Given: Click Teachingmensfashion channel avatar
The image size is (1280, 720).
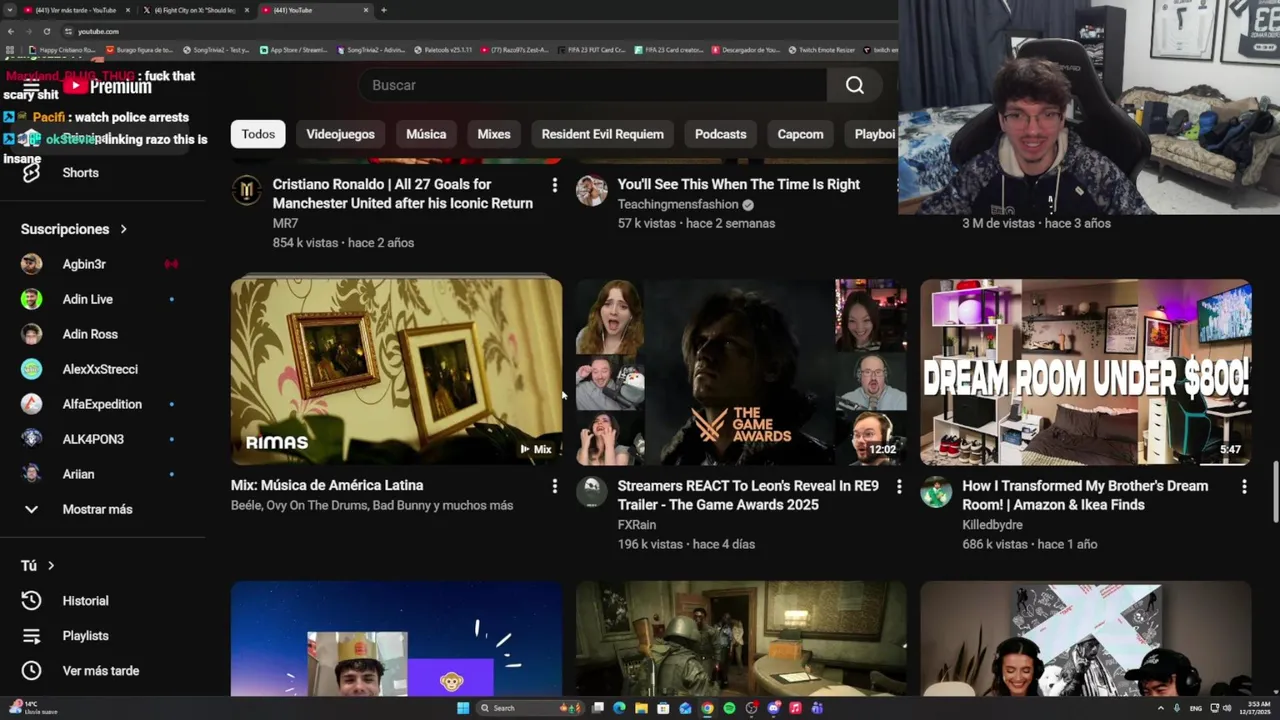Looking at the screenshot, I should point(592,190).
